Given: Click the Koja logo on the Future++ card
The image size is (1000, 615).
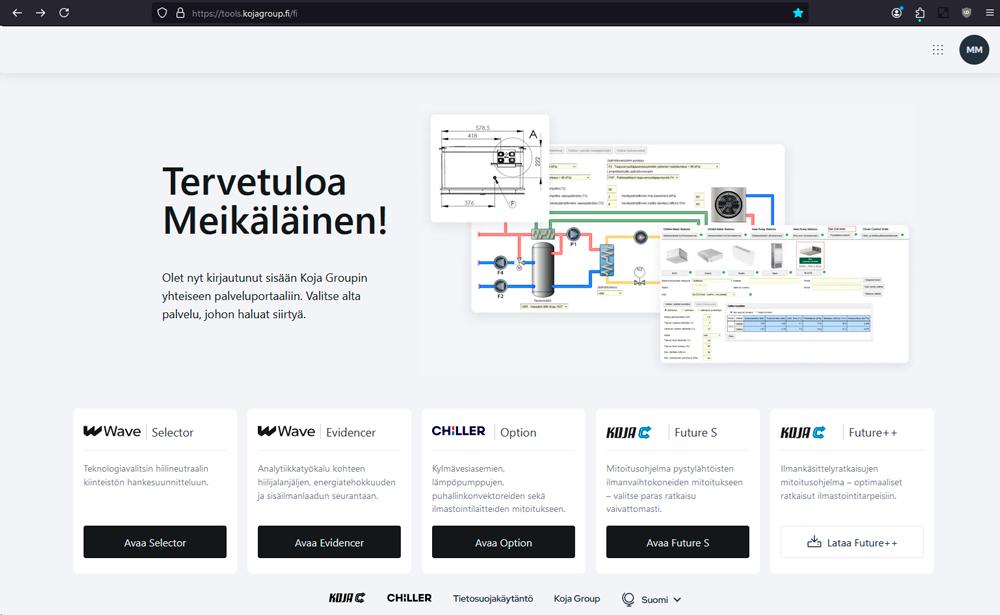Looking at the screenshot, I should [803, 433].
